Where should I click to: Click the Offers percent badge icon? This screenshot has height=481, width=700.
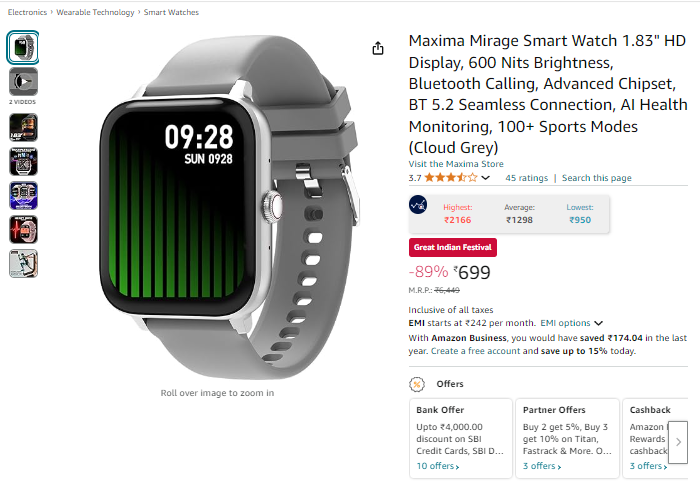(x=417, y=384)
